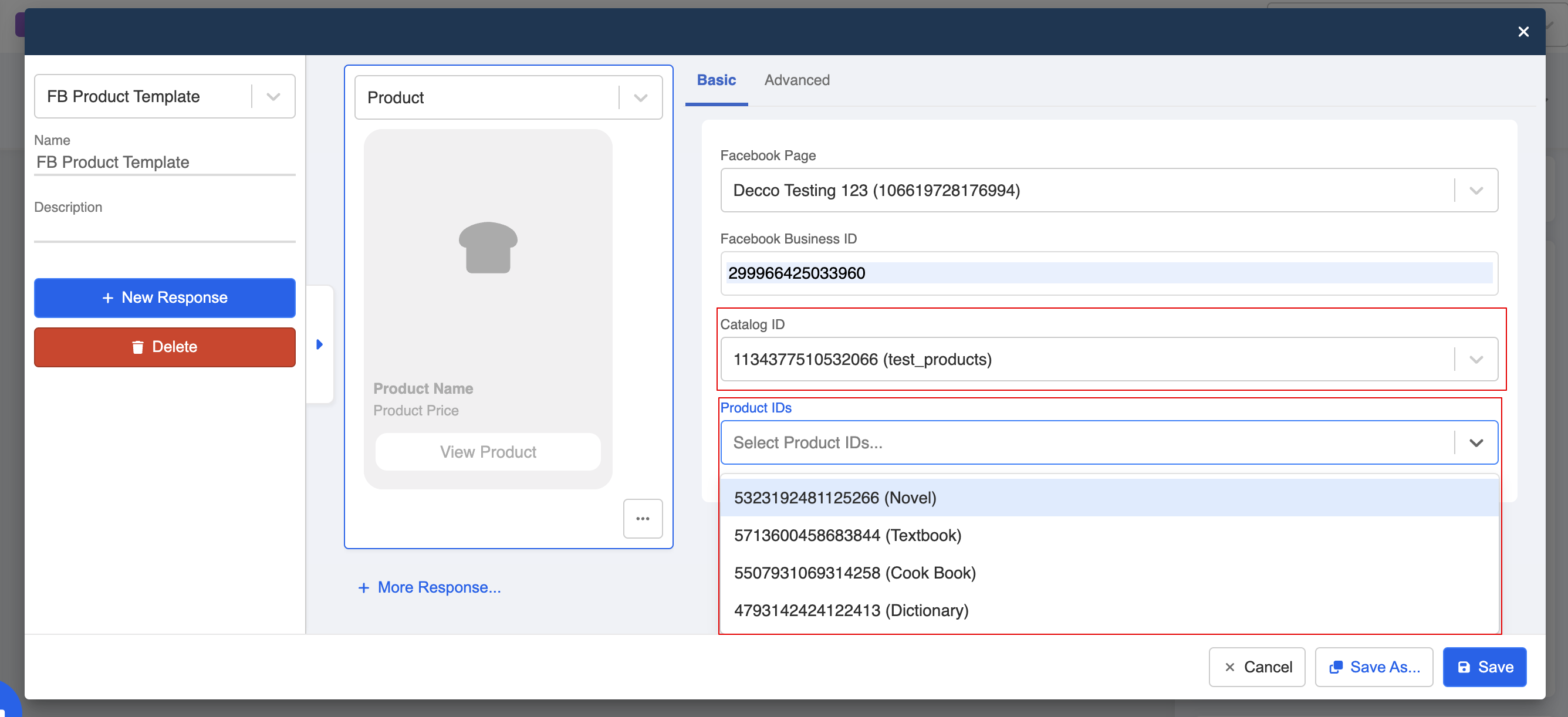The width and height of the screenshot is (1568, 717).
Task: Select the Basic tab
Action: point(716,80)
